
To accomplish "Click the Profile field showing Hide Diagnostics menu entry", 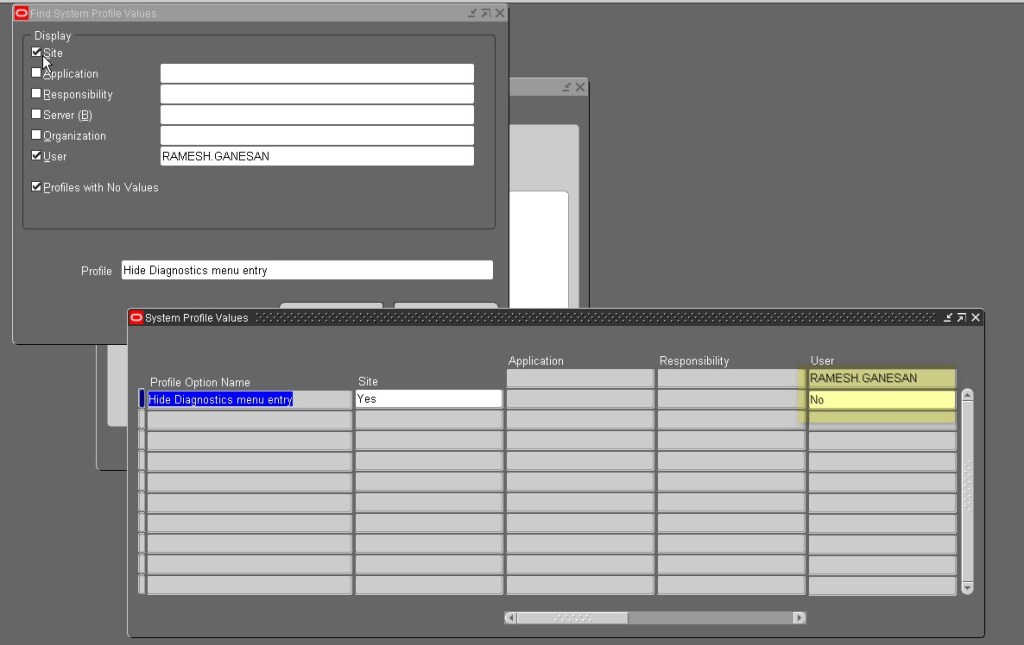I will pyautogui.click(x=305, y=269).
